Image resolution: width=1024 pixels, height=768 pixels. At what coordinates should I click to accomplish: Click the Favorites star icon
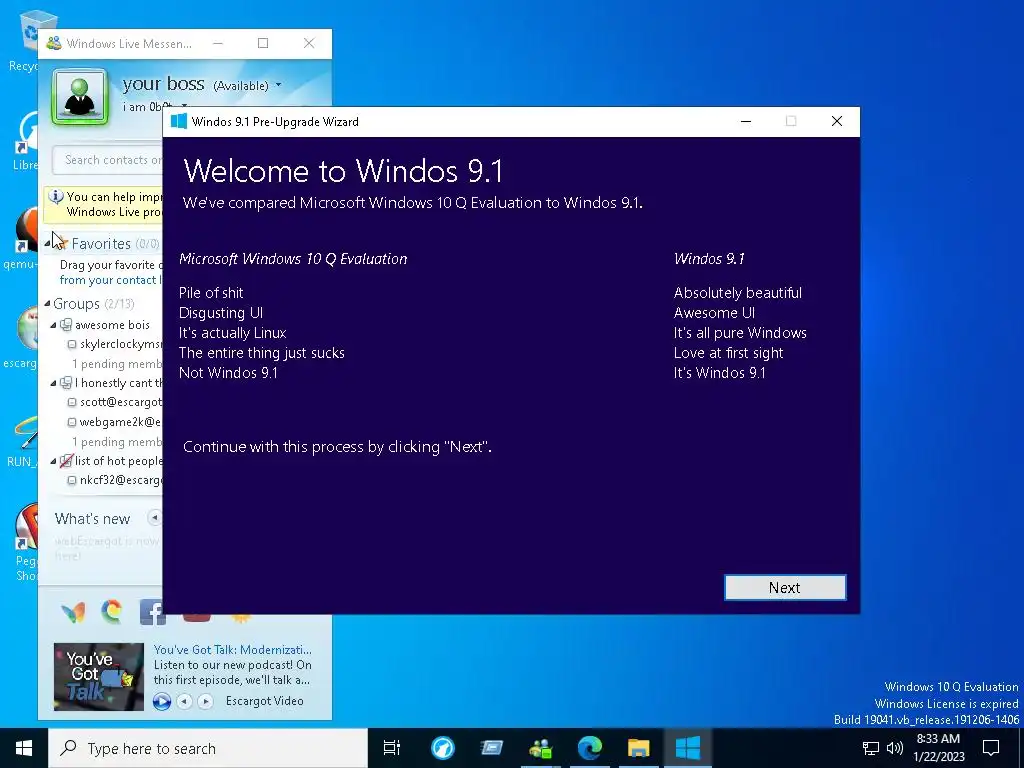[x=61, y=243]
